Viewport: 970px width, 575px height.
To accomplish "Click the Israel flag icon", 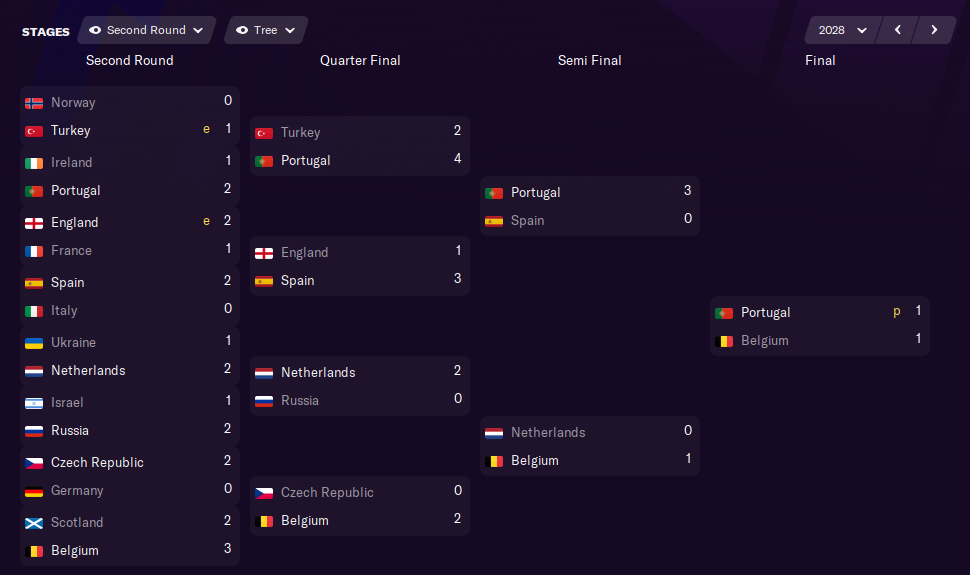I will [x=34, y=403].
